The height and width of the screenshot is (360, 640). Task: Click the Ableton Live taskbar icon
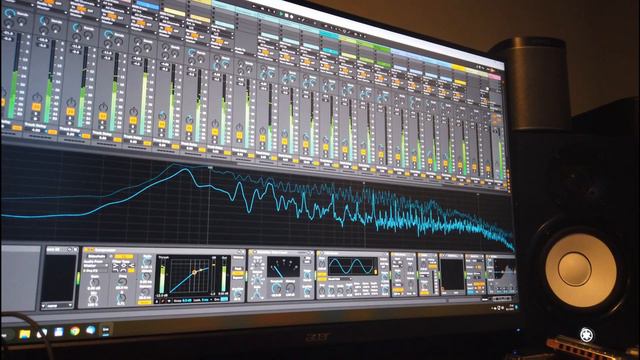coord(105,331)
